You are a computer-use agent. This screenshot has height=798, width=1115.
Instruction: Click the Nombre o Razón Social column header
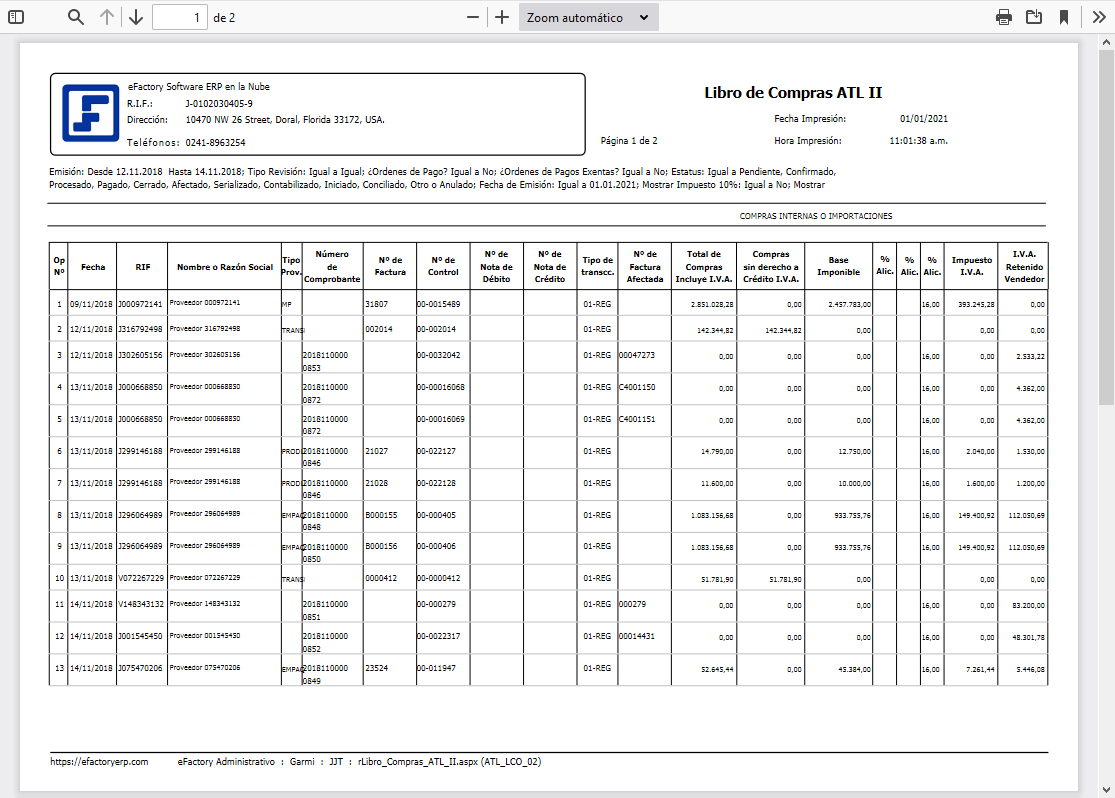pyautogui.click(x=224, y=267)
